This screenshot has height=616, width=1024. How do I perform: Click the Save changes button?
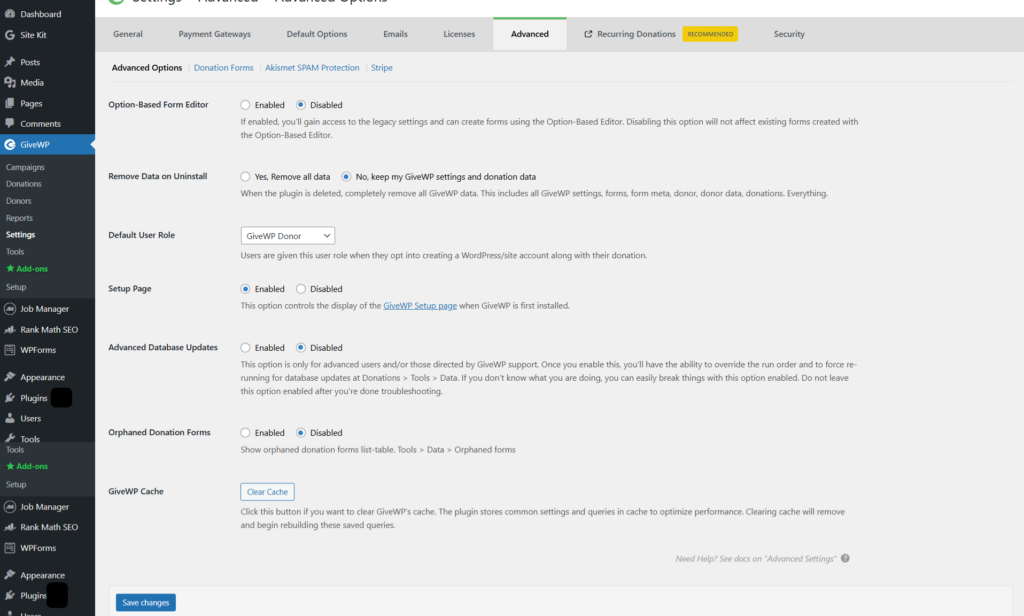[x=146, y=602]
